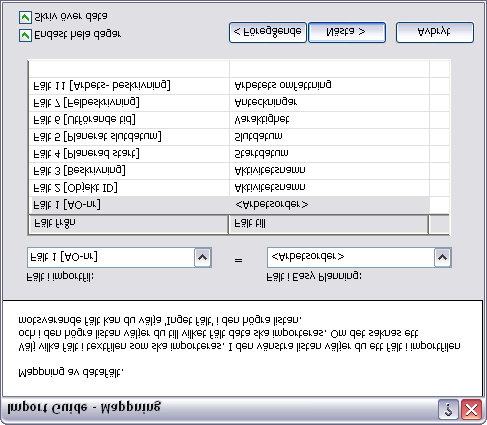Select the Fält 11 [Arbets- beskrivning] row
487x425 pixels.
[x=229, y=86]
